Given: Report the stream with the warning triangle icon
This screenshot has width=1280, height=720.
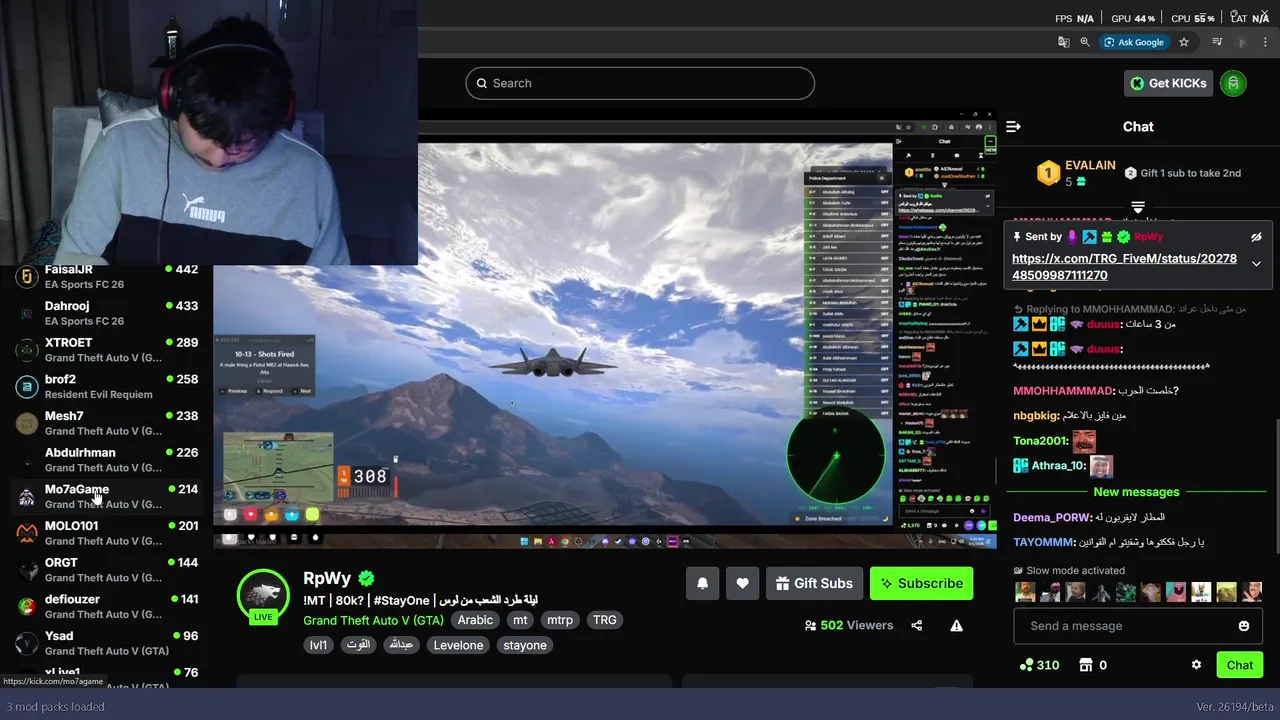Looking at the screenshot, I should tap(956, 626).
